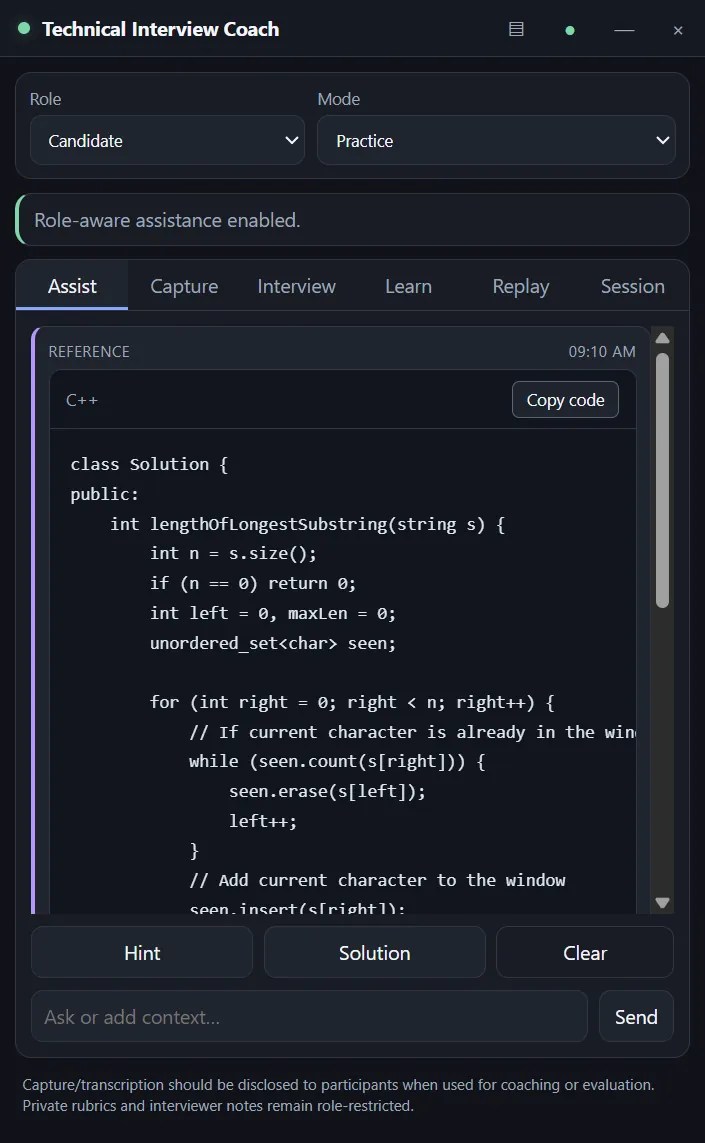Send the message
The height and width of the screenshot is (1143, 705).
coord(636,1016)
